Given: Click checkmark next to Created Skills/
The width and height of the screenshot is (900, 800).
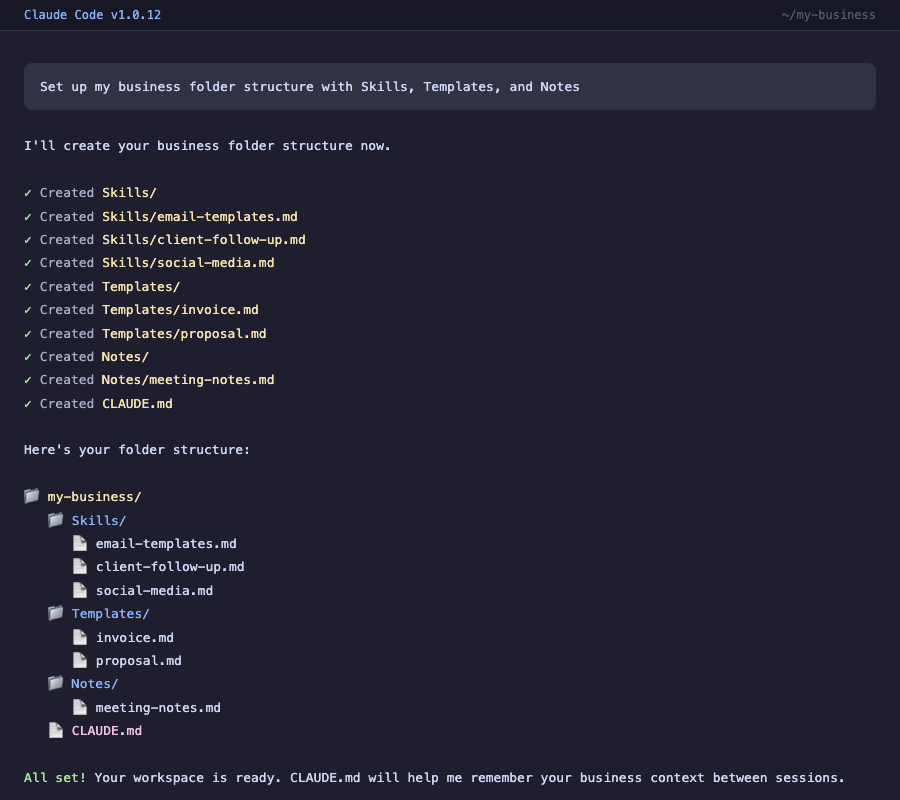Looking at the screenshot, I should click(28, 193).
